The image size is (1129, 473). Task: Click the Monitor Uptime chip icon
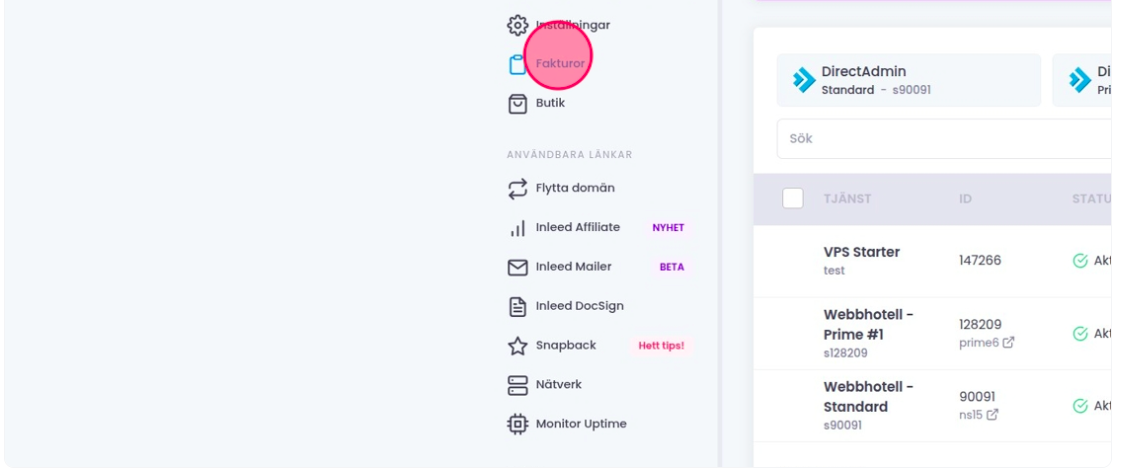(x=517, y=424)
